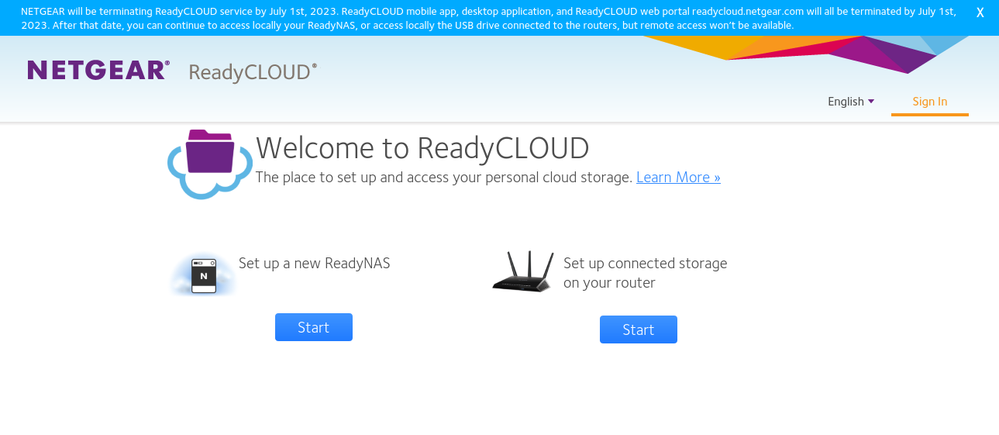
Task: Click the ReadyNAS device icon
Action: [204, 275]
